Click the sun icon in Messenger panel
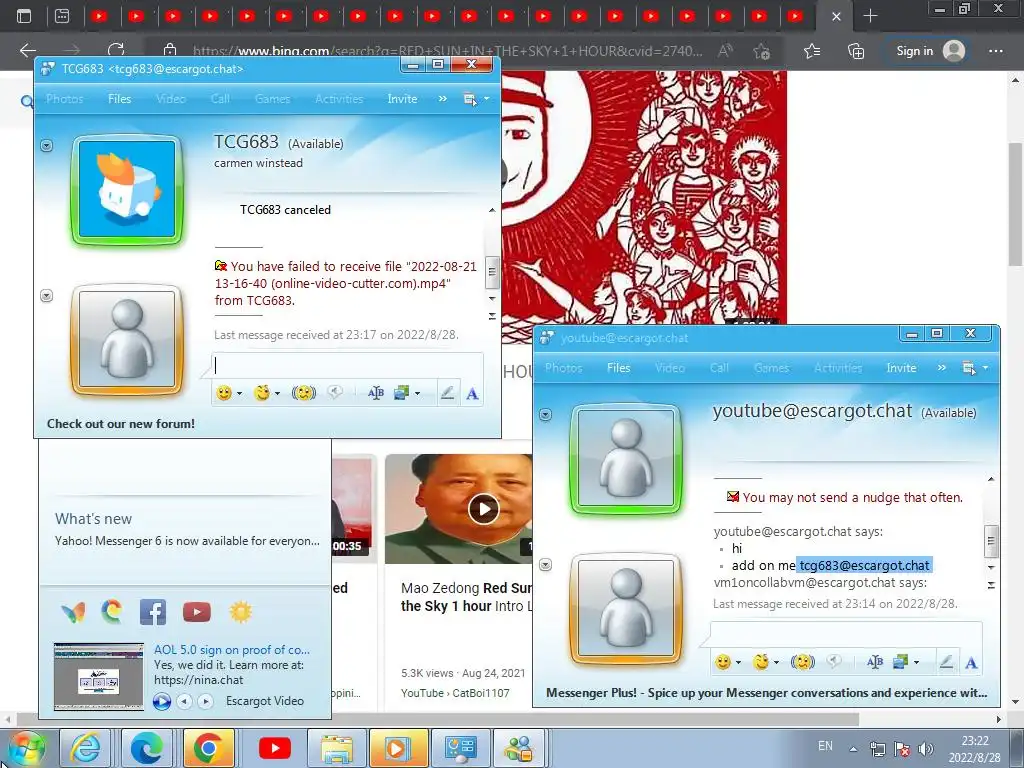This screenshot has width=1024, height=768. point(240,612)
